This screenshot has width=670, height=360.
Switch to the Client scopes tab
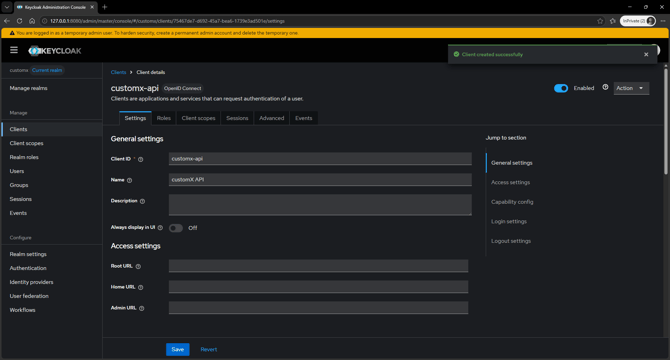[198, 118]
